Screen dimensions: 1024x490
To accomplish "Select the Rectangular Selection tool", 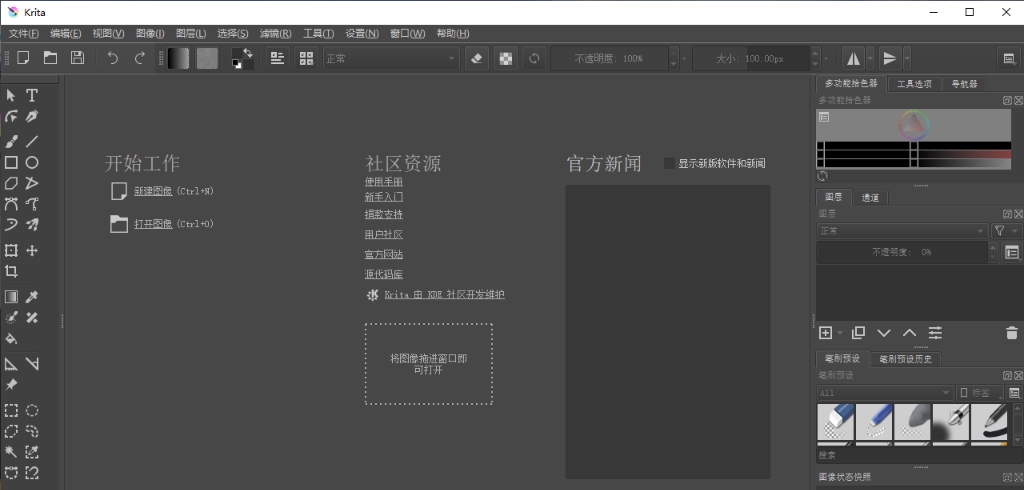I will (11, 410).
